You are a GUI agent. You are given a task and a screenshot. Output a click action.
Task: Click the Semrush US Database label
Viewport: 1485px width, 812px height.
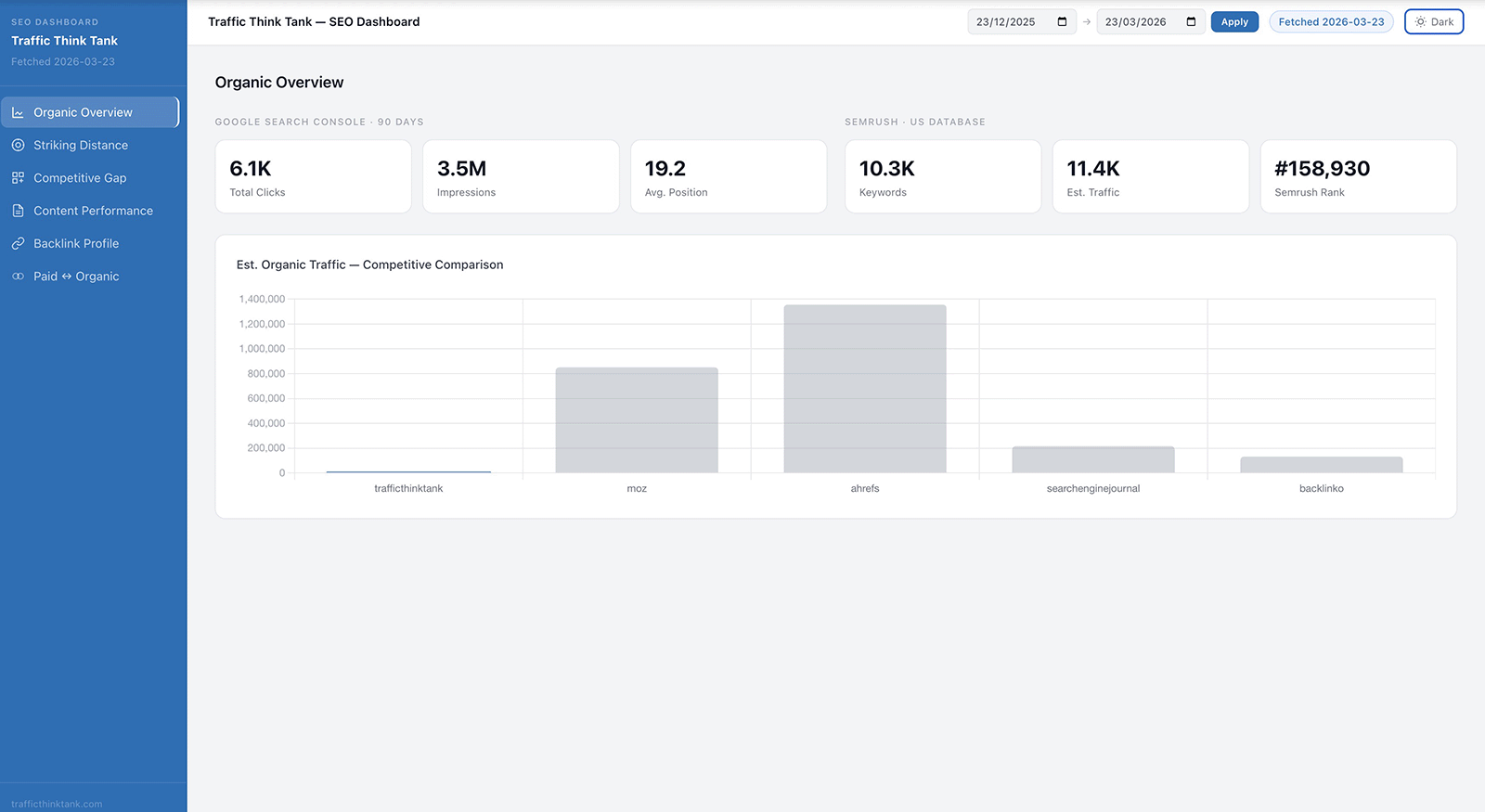(x=915, y=122)
